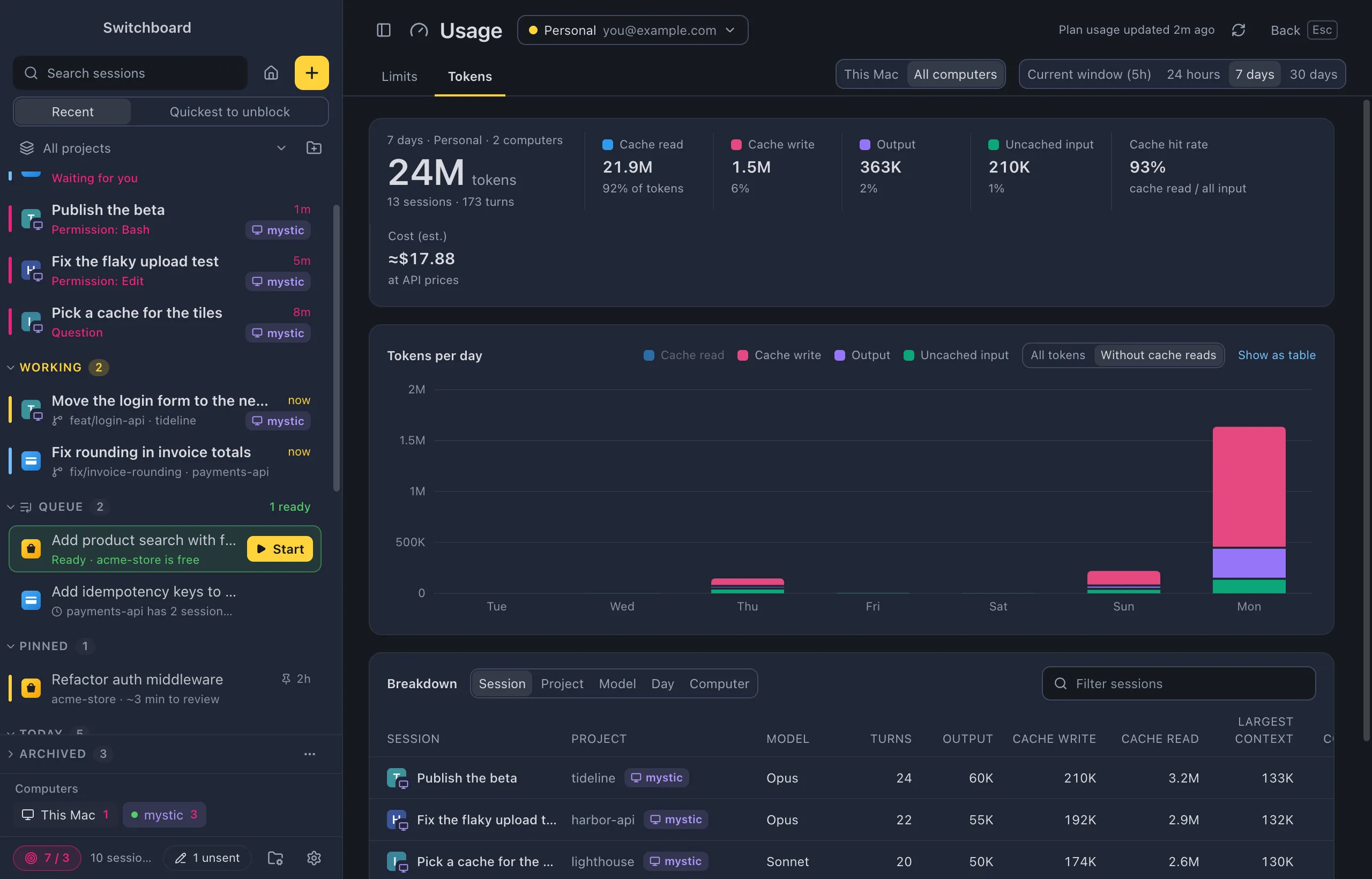
Task: Select the Recent sort toggle
Action: (72, 112)
